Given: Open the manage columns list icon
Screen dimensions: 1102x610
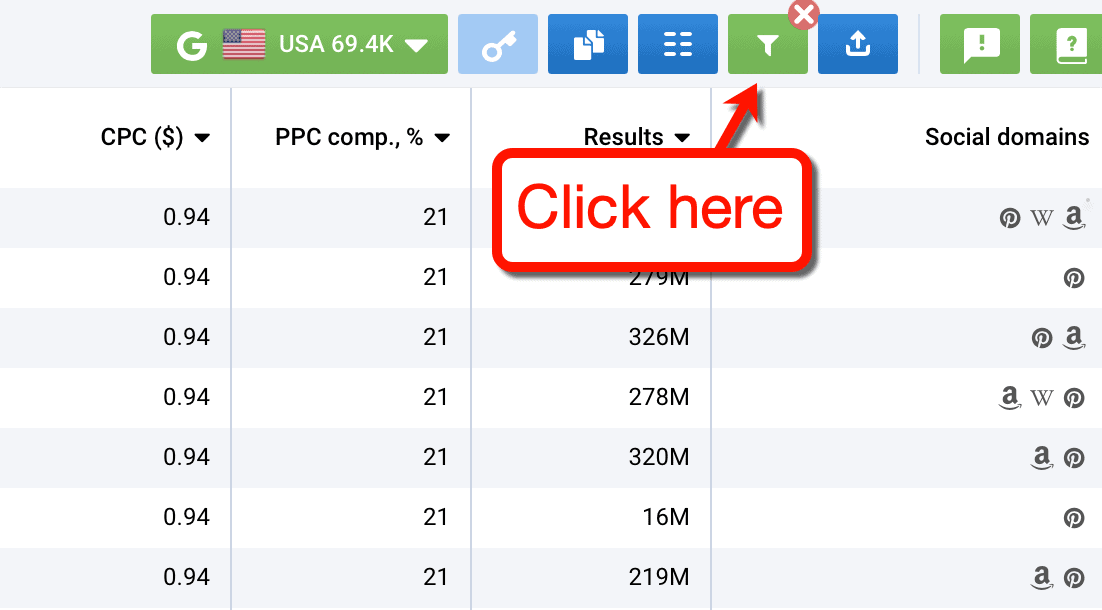Looking at the screenshot, I should point(677,44).
